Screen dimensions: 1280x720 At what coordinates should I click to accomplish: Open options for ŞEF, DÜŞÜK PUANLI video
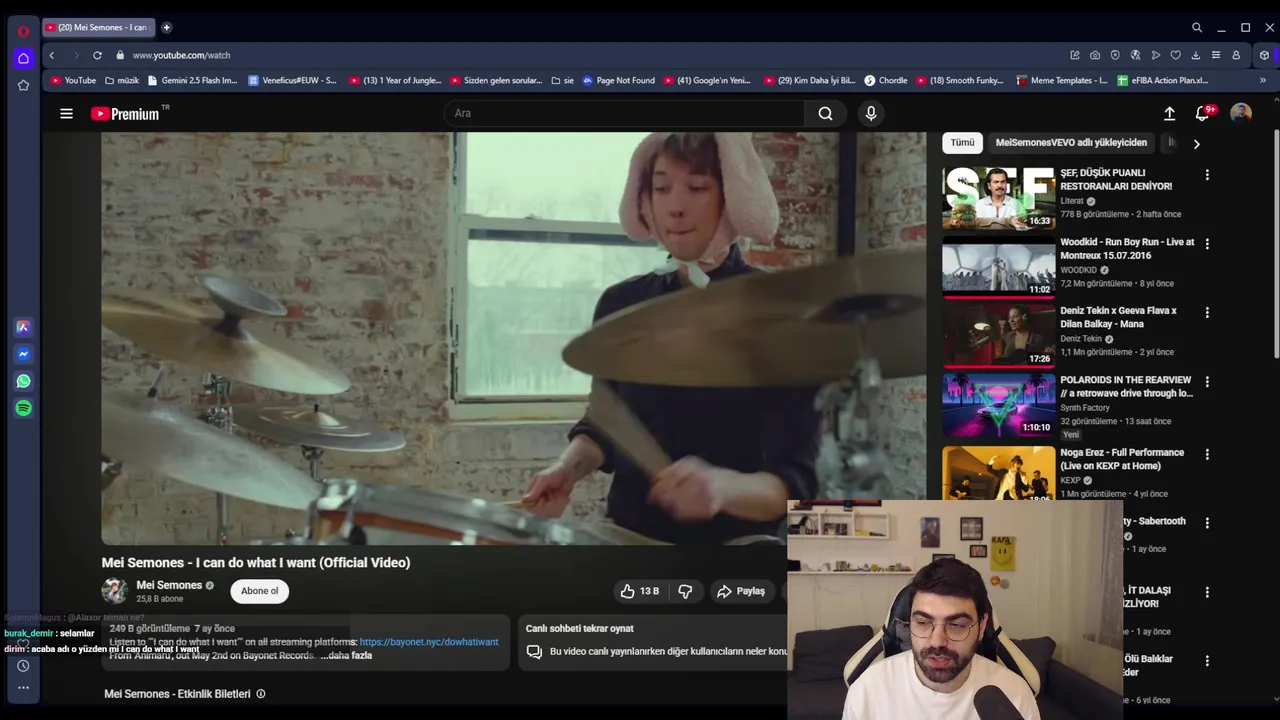tap(1207, 175)
